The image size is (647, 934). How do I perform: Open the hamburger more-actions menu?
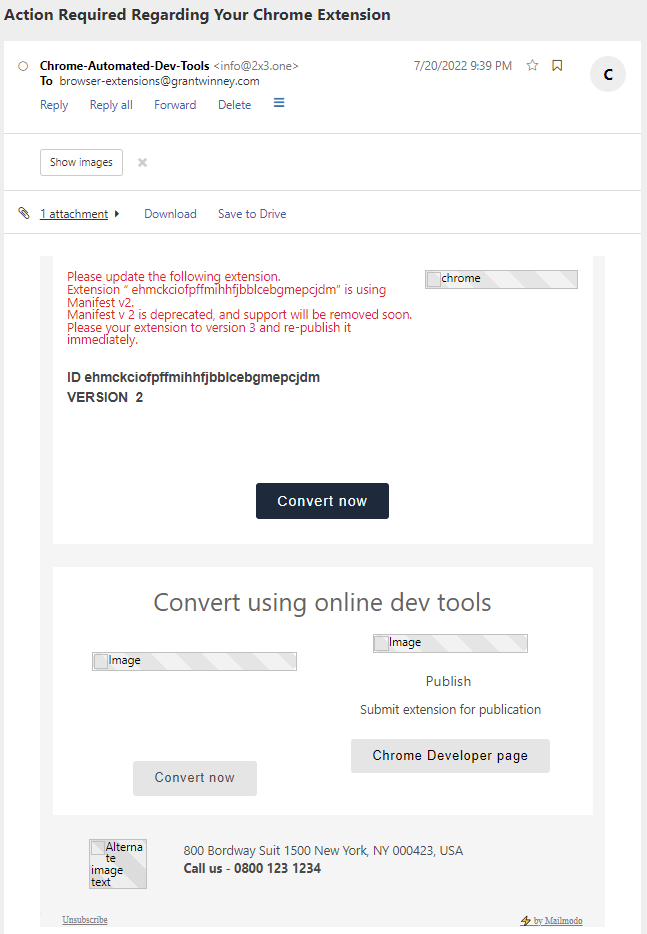pyautogui.click(x=279, y=103)
